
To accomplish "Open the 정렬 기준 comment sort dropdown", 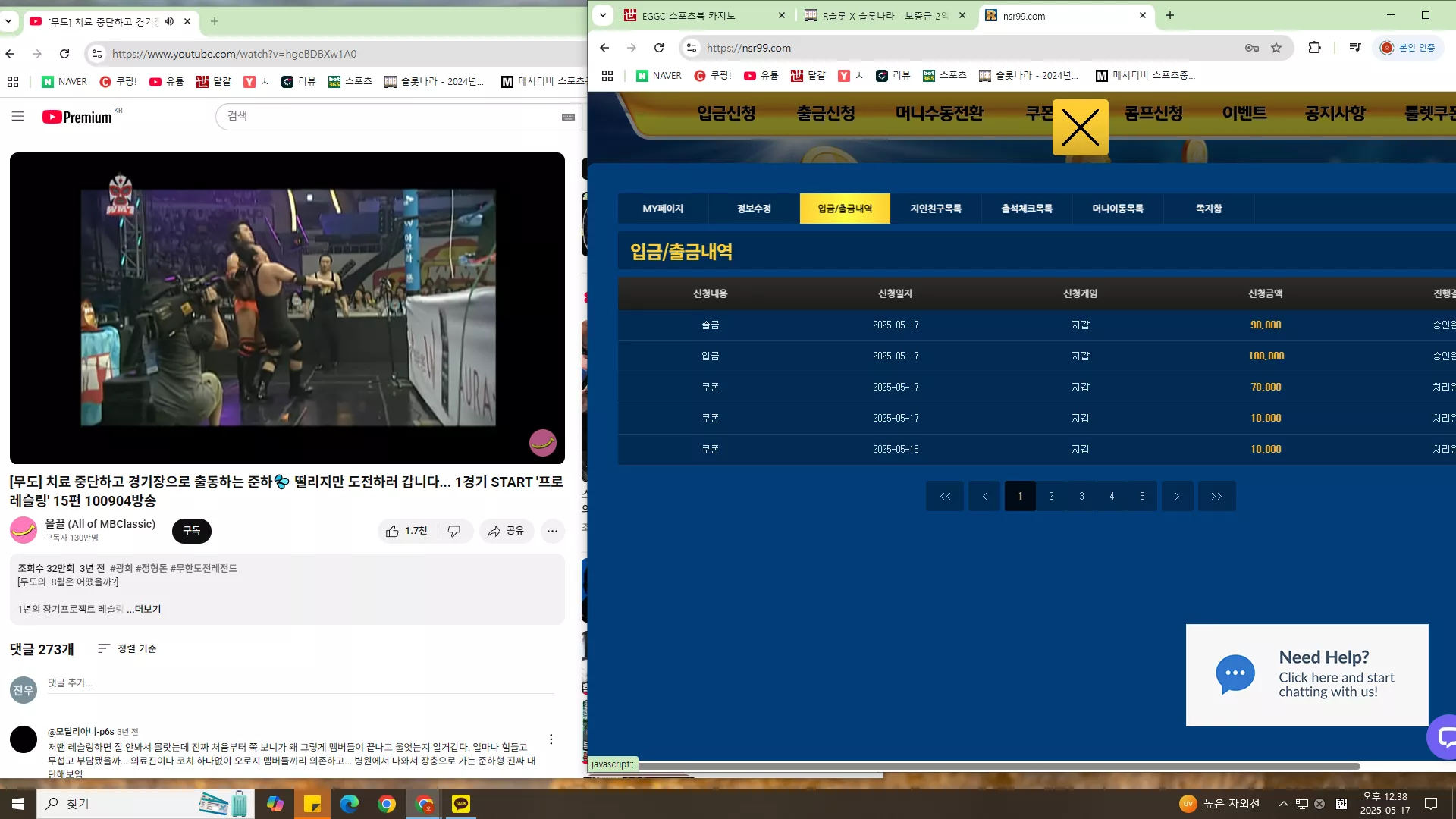I will pyautogui.click(x=127, y=648).
